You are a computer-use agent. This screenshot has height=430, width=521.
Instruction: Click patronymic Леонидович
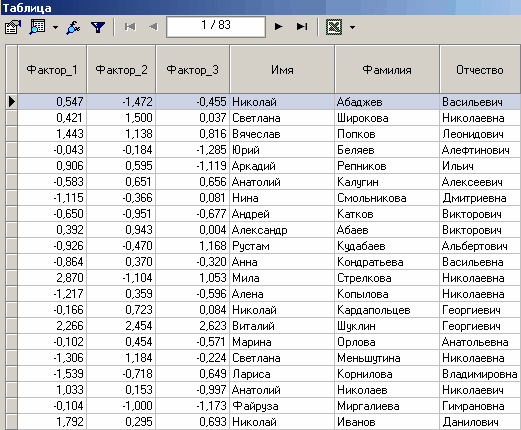(473, 134)
